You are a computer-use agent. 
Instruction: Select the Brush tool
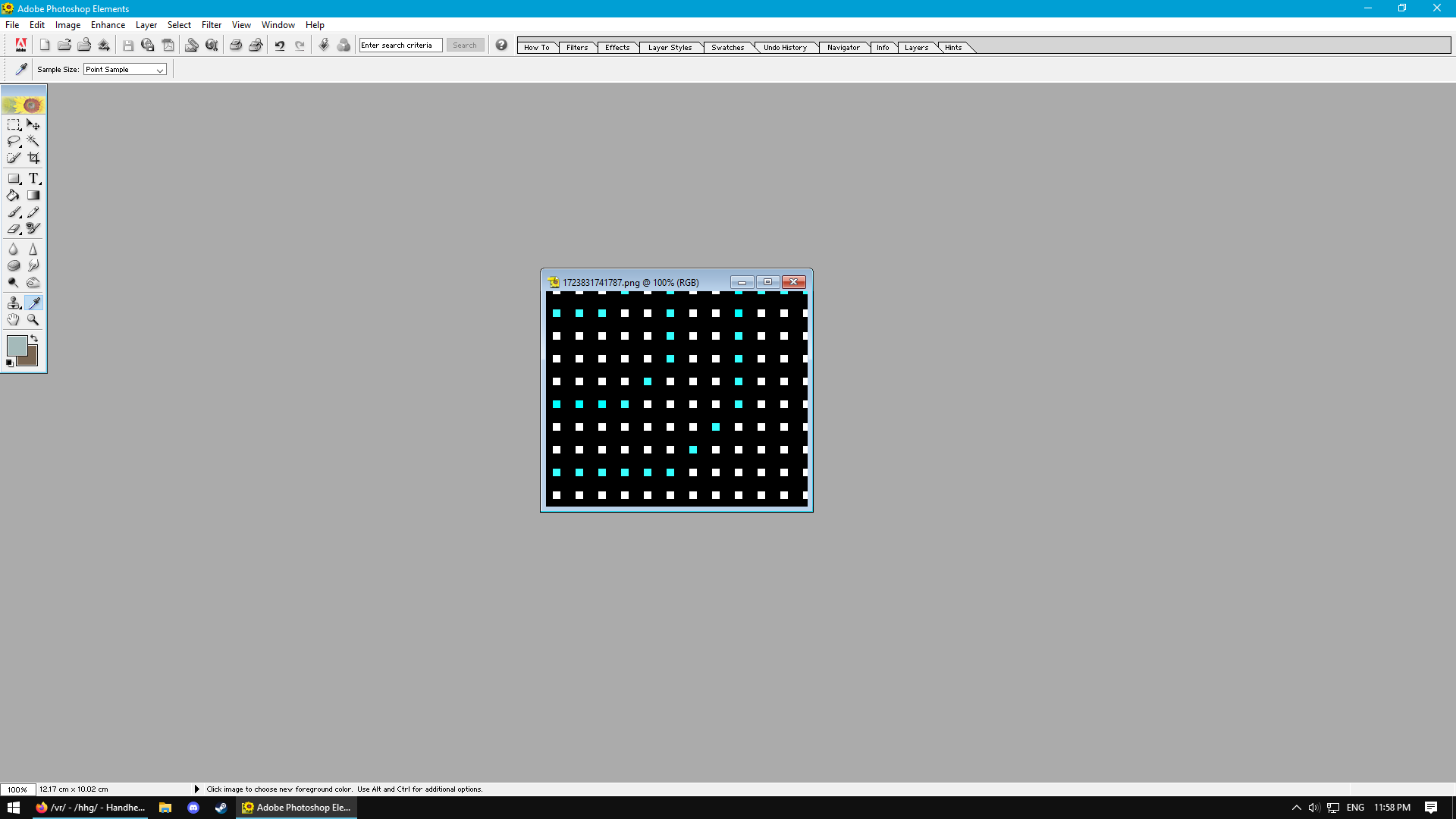(14, 212)
